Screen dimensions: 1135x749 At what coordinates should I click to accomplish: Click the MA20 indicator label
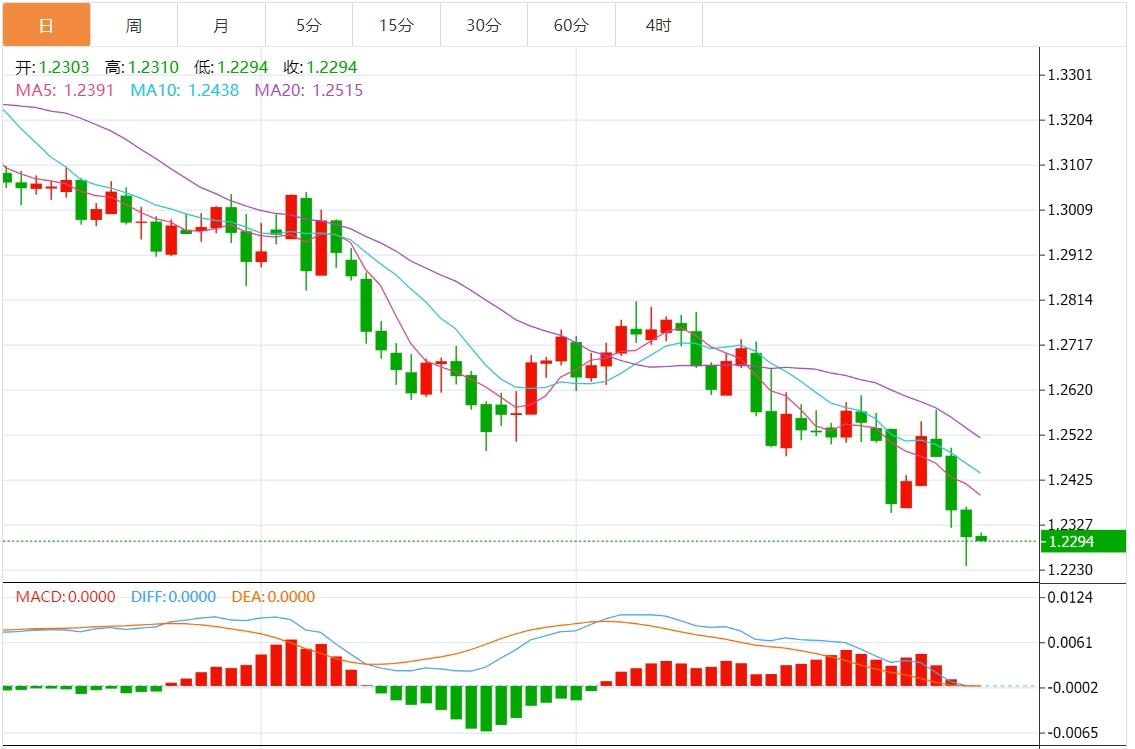point(309,90)
